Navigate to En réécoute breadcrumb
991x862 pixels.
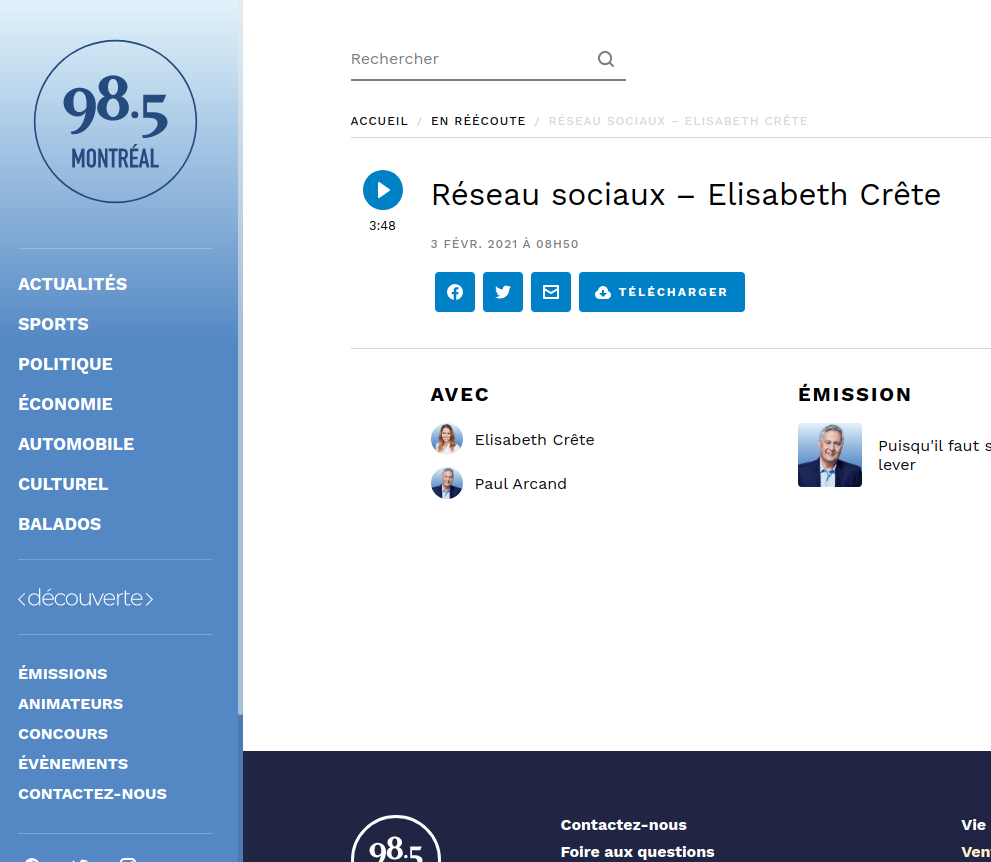pyautogui.click(x=478, y=121)
